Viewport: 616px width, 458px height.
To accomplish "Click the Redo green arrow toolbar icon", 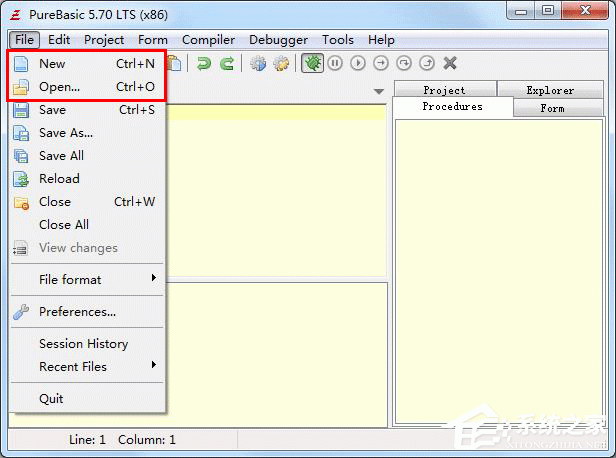I will [227, 63].
